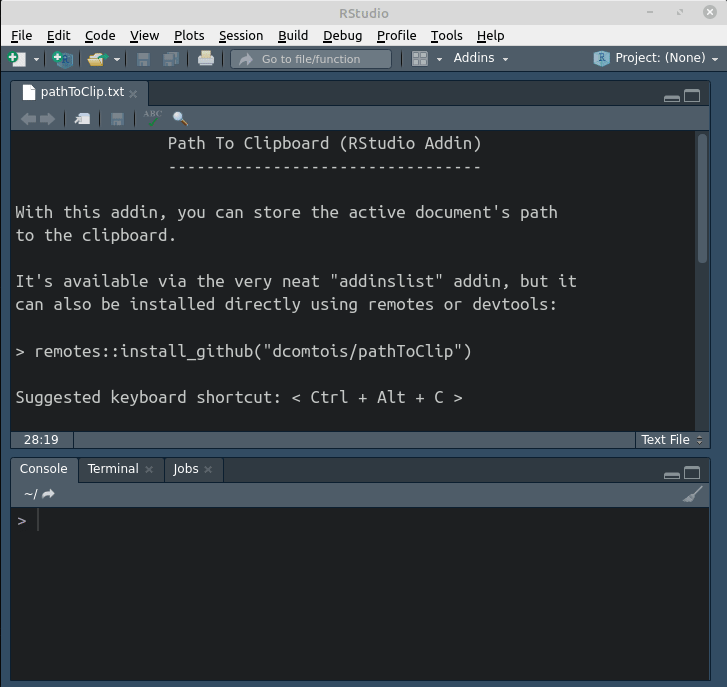Minimize the console pane
Image resolution: width=727 pixels, height=687 pixels.
(671, 475)
